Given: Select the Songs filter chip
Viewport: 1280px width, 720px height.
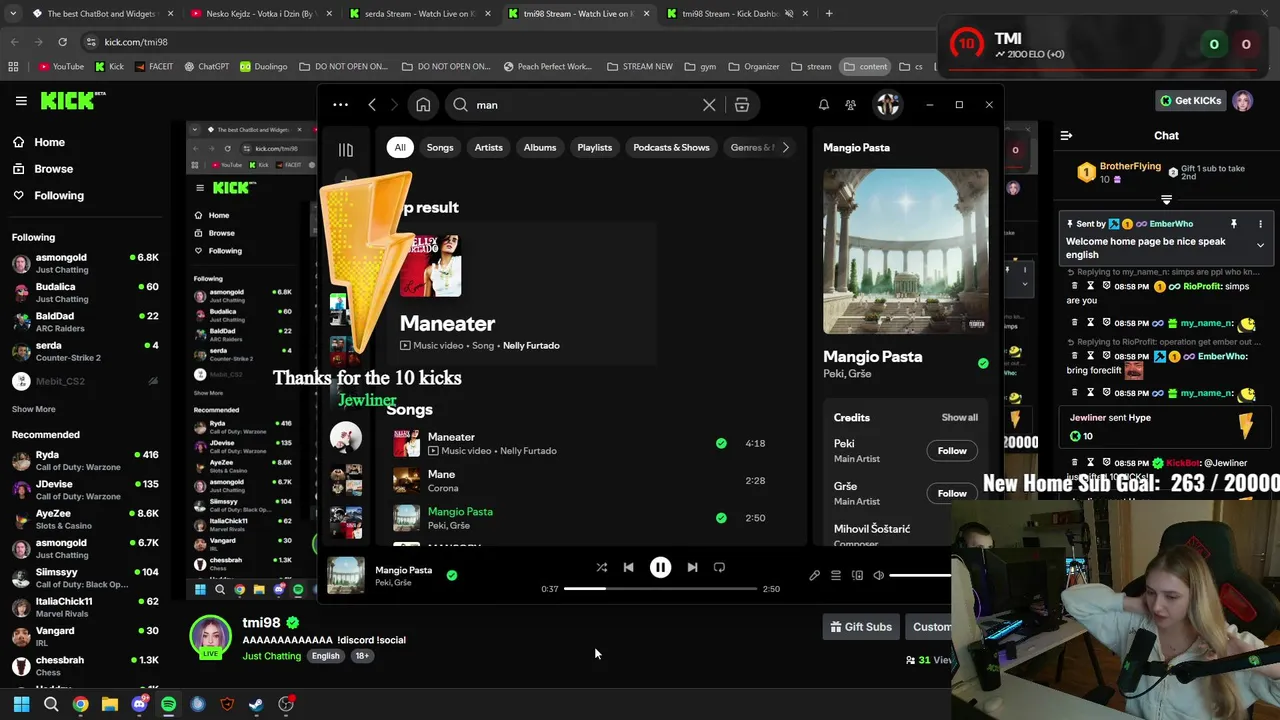Looking at the screenshot, I should tap(440, 147).
